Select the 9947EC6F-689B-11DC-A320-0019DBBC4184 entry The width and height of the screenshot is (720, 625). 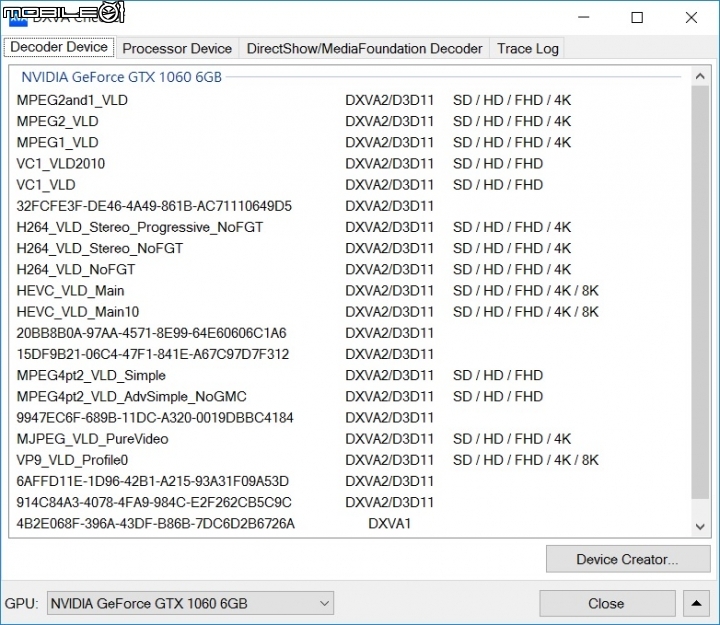click(349, 417)
